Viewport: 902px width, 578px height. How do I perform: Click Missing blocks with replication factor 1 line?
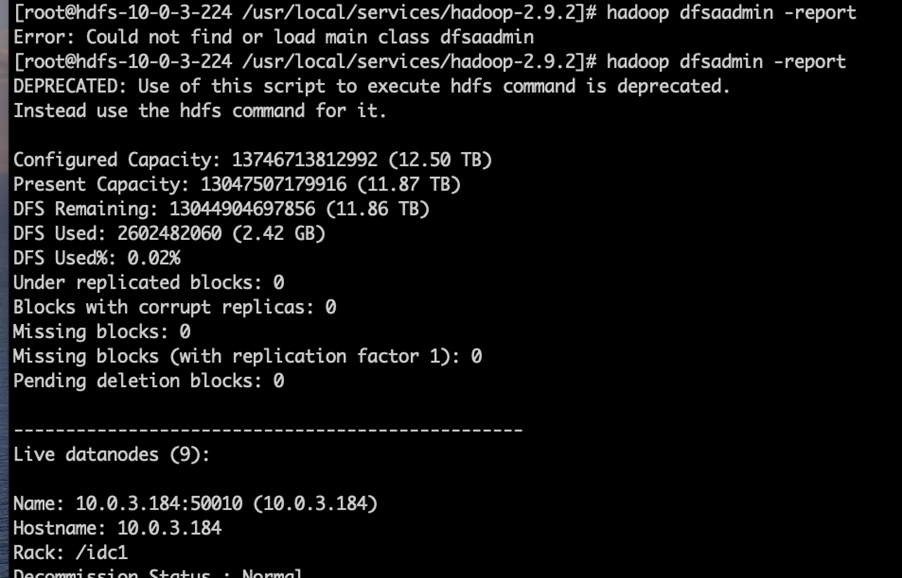click(x=247, y=357)
